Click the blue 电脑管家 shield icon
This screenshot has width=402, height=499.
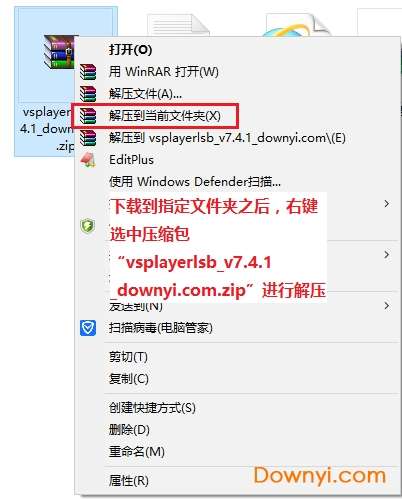click(x=88, y=328)
